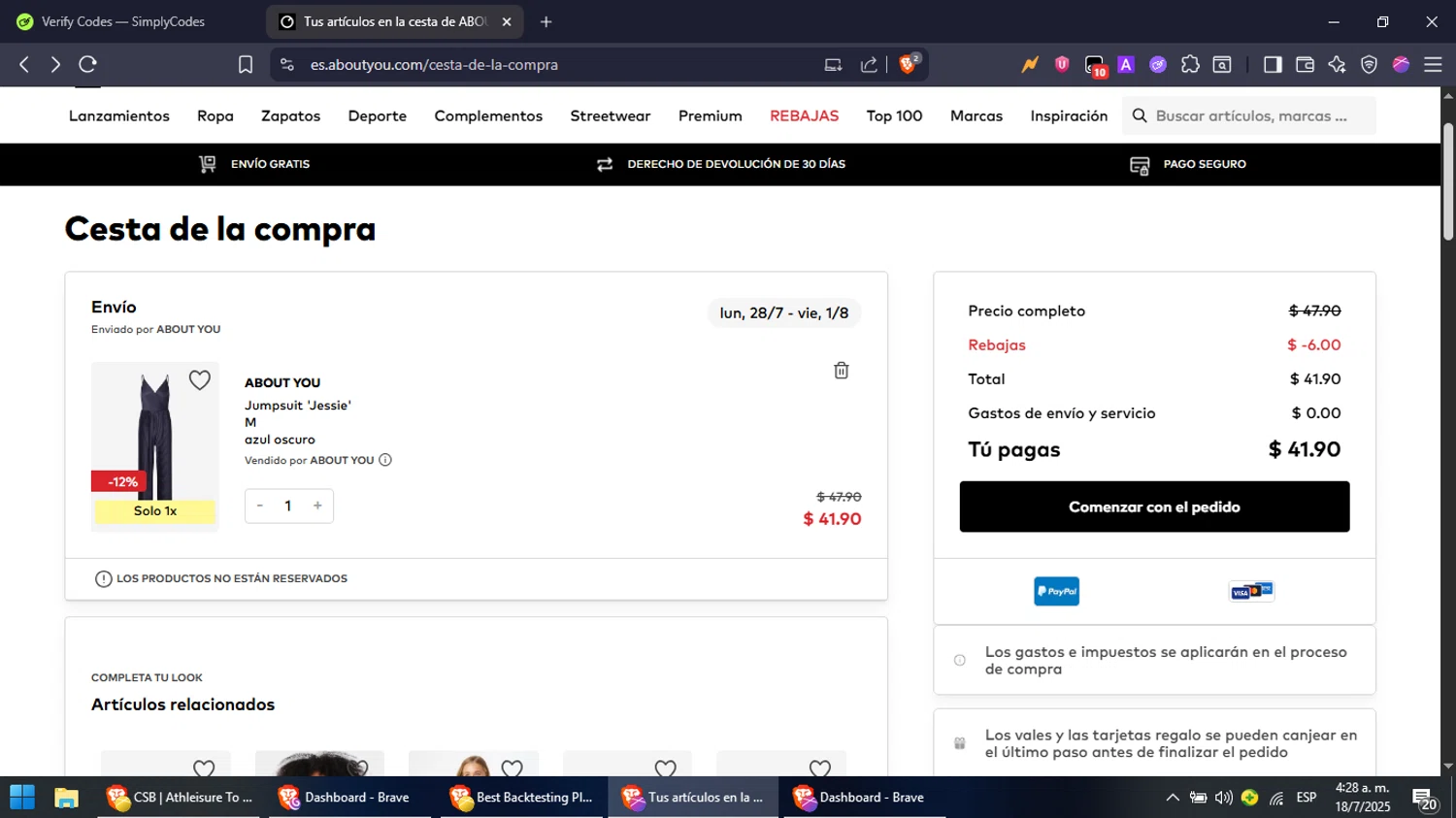1456x818 pixels.
Task: Bookmark this page
Action: tap(246, 64)
